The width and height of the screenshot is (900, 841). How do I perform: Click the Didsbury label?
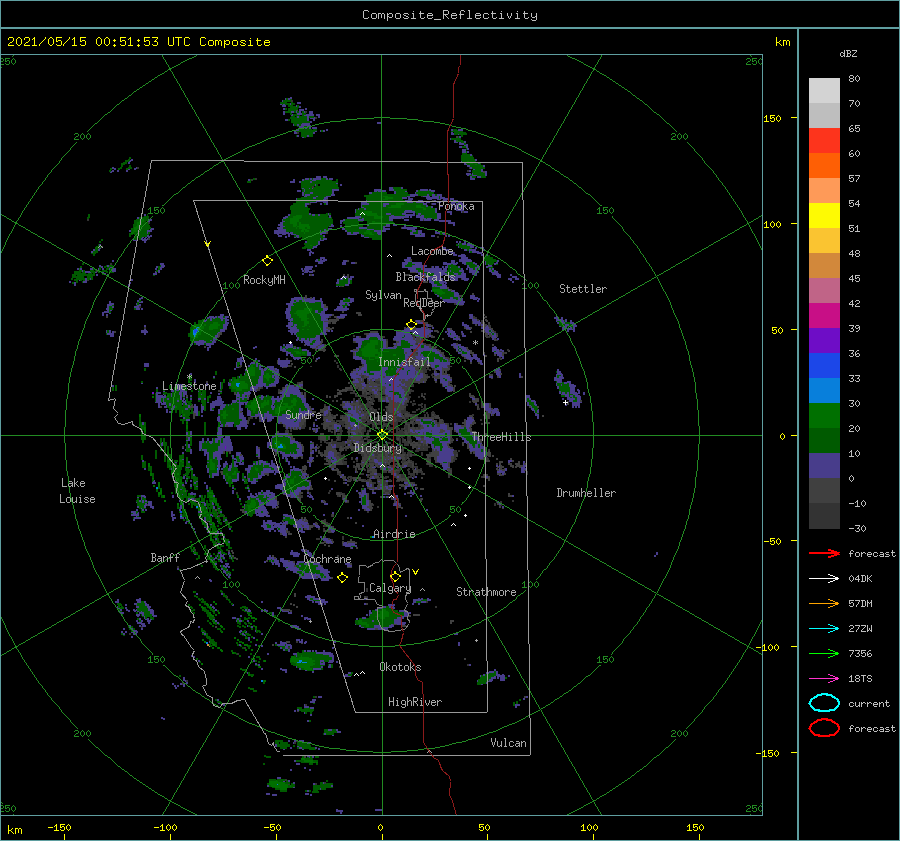pyautogui.click(x=378, y=448)
